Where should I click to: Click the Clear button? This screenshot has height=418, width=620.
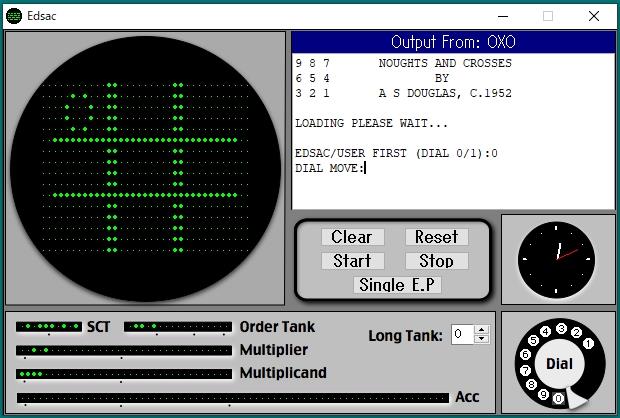(352, 237)
